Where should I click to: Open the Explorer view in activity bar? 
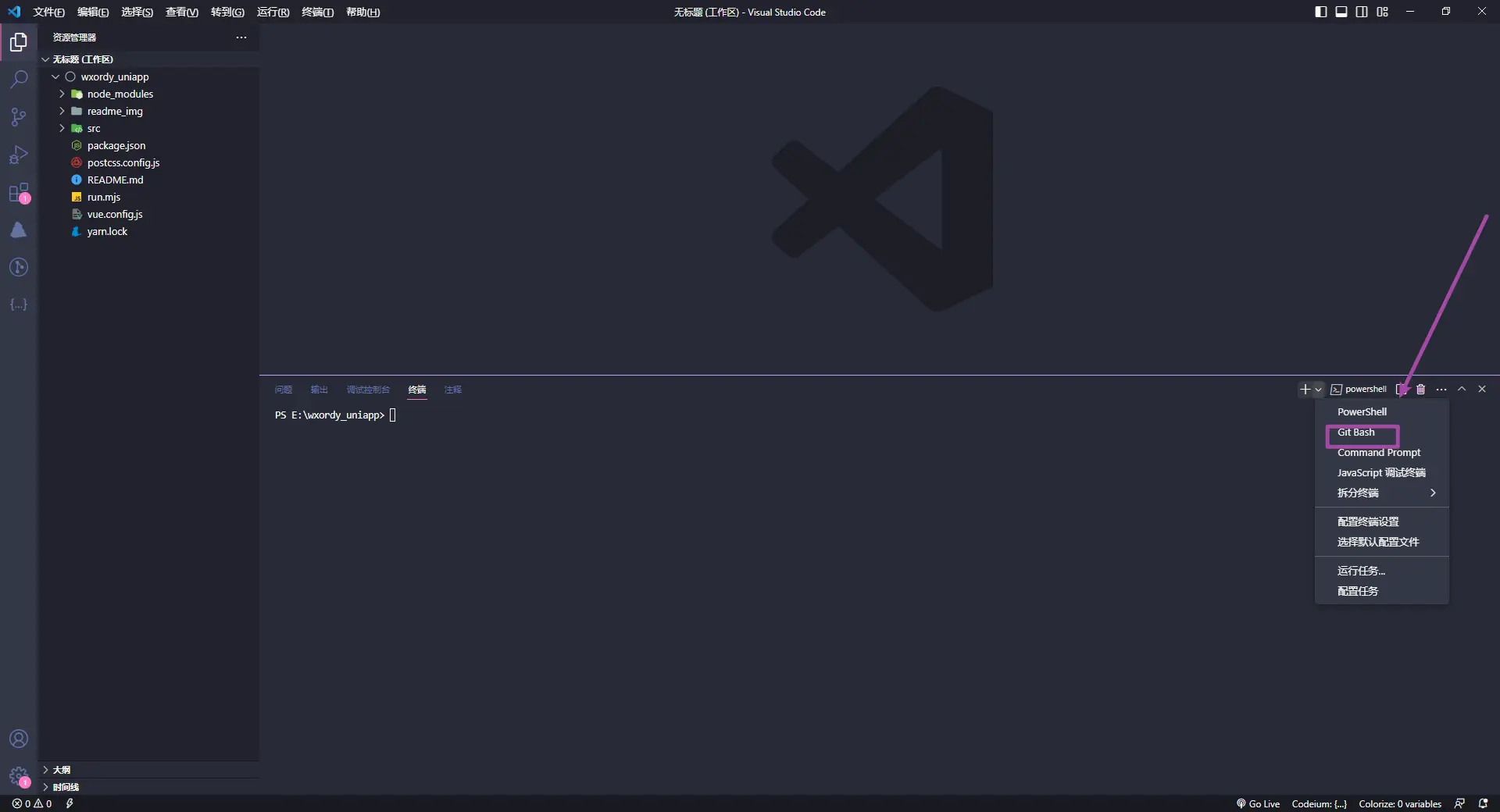point(19,42)
